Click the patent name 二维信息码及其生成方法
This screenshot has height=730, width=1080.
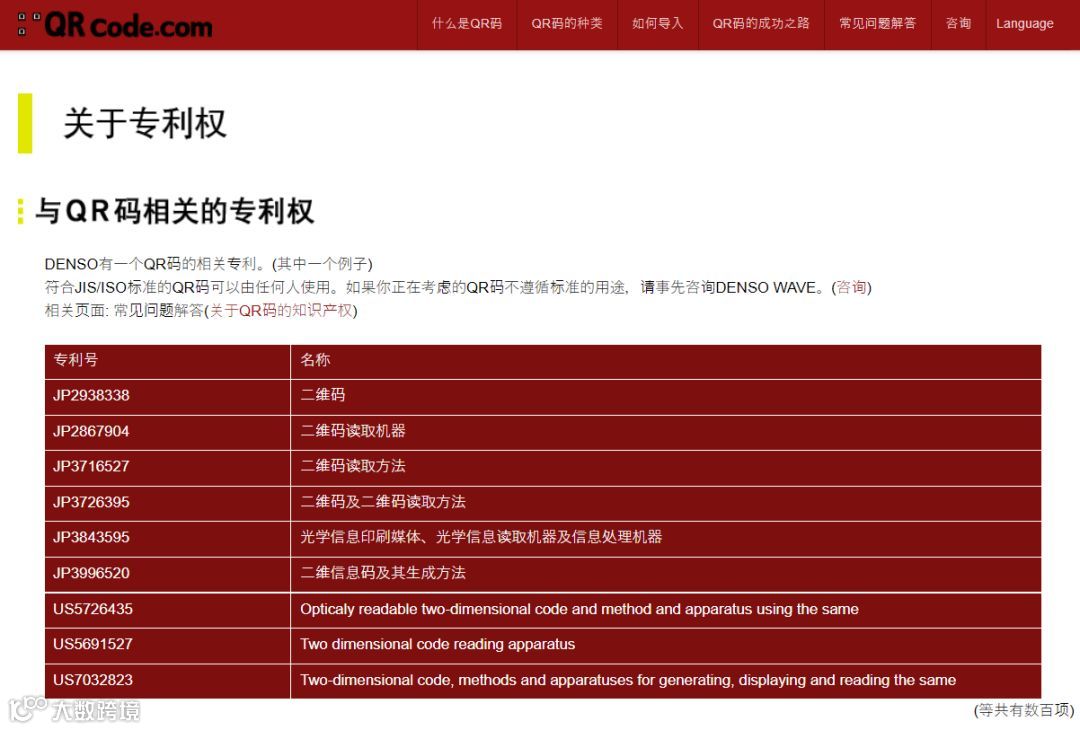click(383, 573)
